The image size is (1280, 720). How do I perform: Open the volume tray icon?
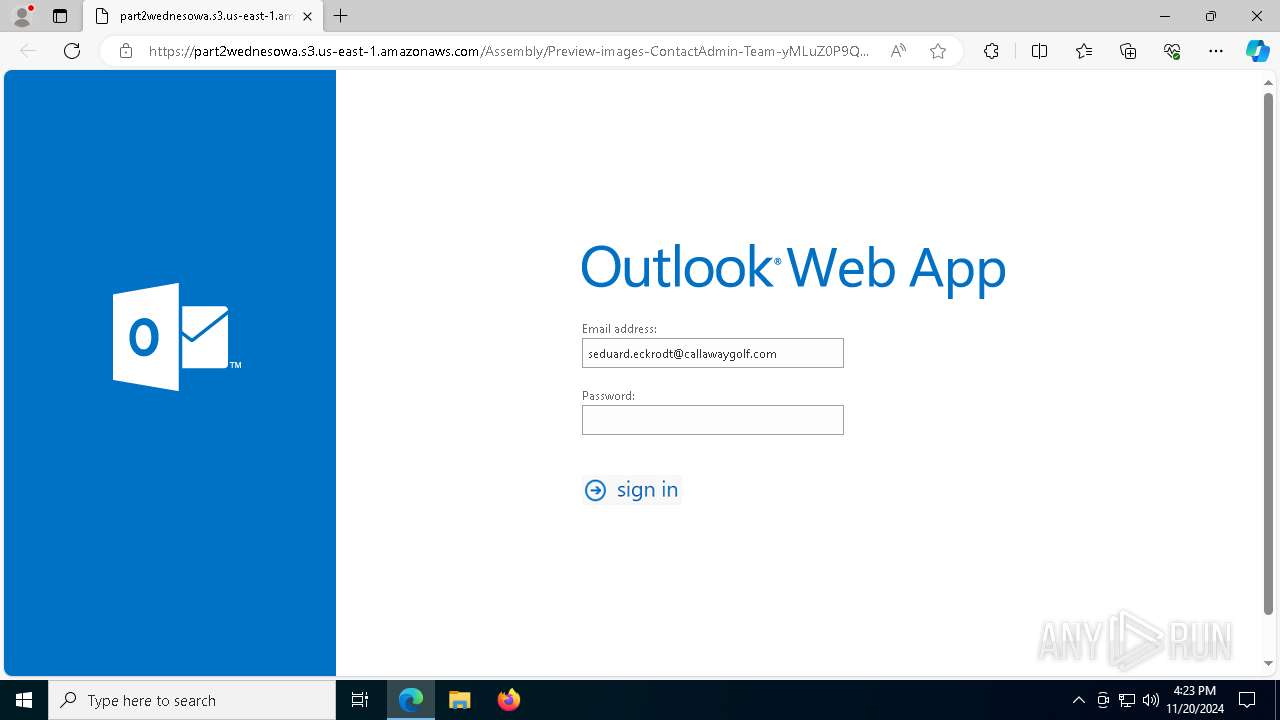coord(1151,700)
